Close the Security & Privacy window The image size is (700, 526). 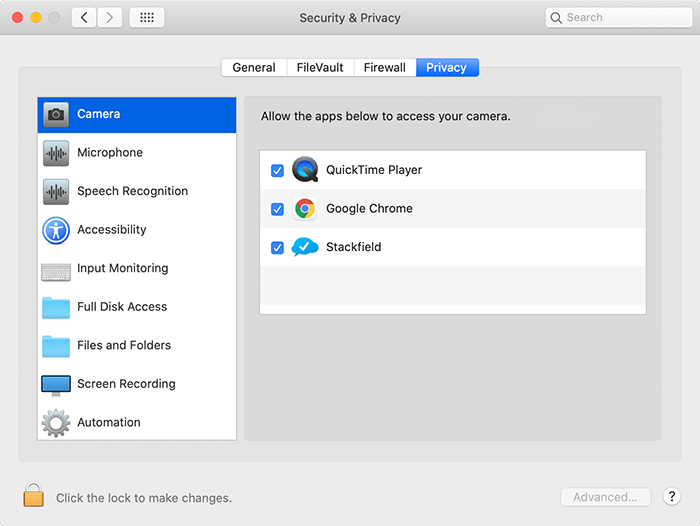click(17, 18)
